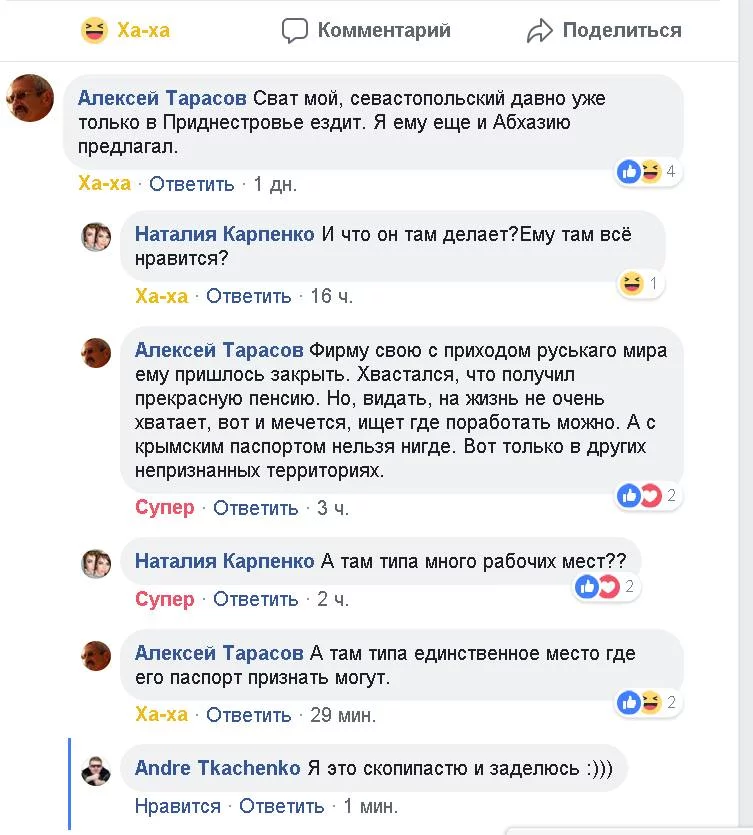Screen dimensions: 753x835
Task: Open Andre Tkachenko's profile picture
Action: [x=96, y=770]
